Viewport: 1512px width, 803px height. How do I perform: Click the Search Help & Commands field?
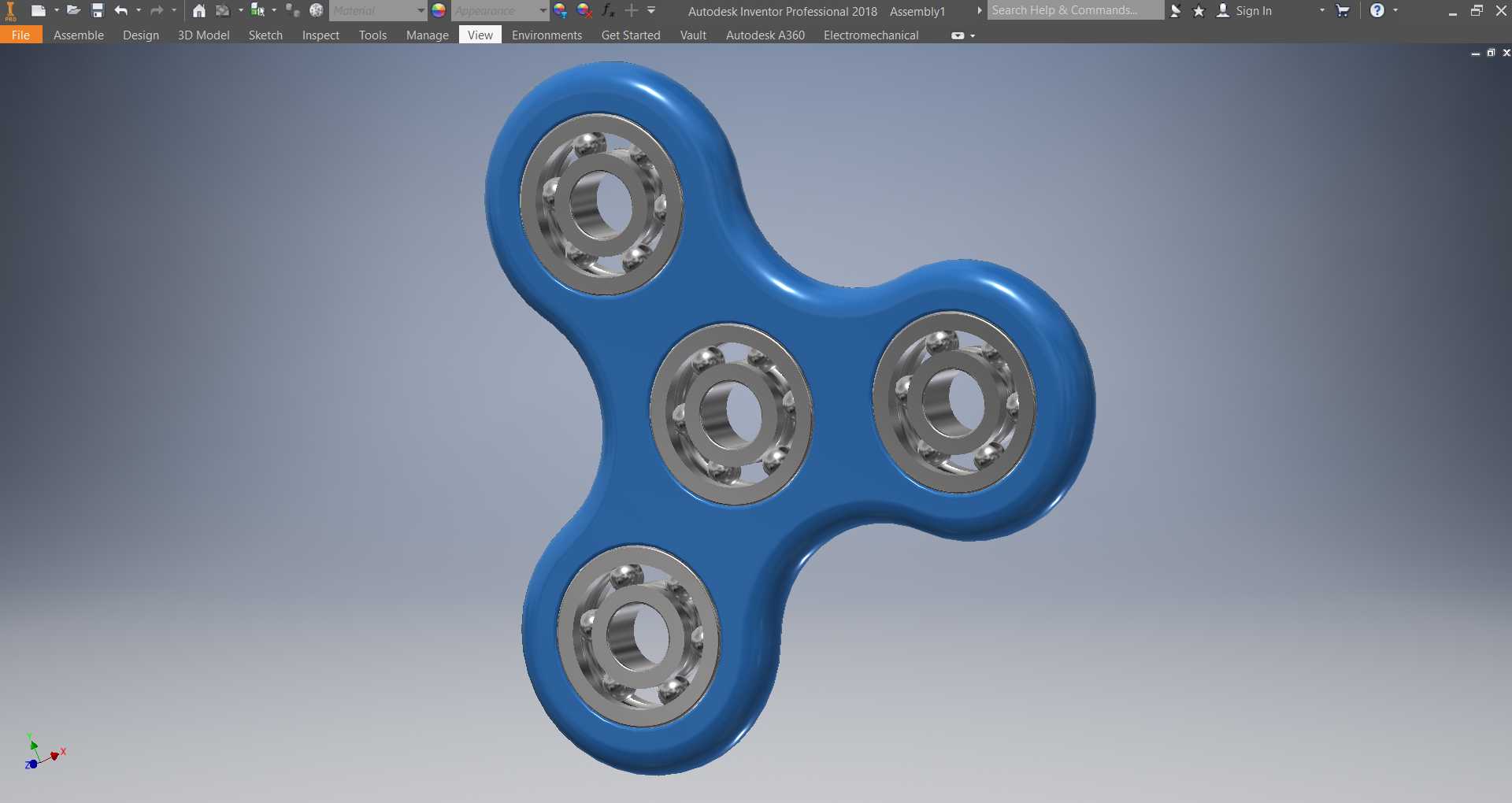[x=1075, y=10]
